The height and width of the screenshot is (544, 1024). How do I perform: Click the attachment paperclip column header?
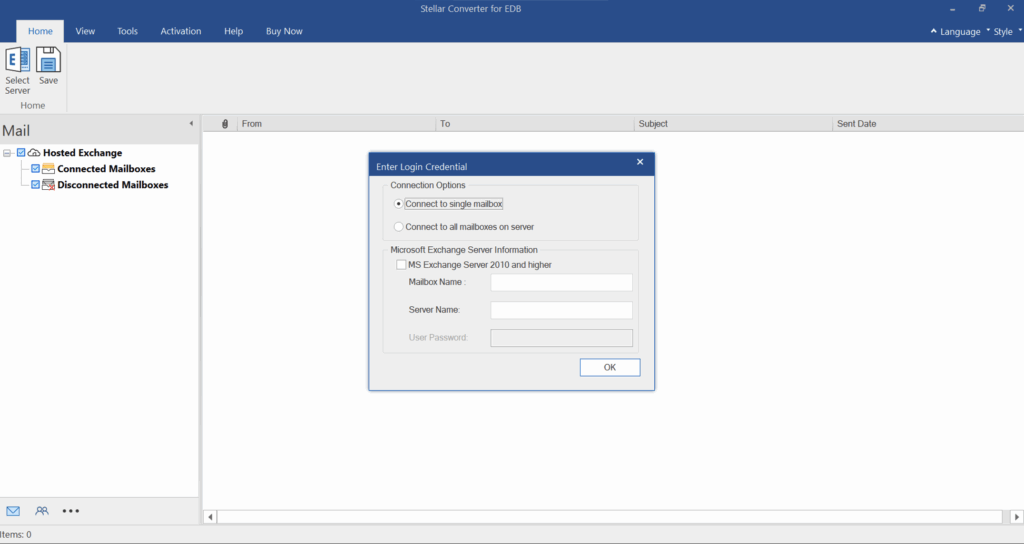point(225,123)
